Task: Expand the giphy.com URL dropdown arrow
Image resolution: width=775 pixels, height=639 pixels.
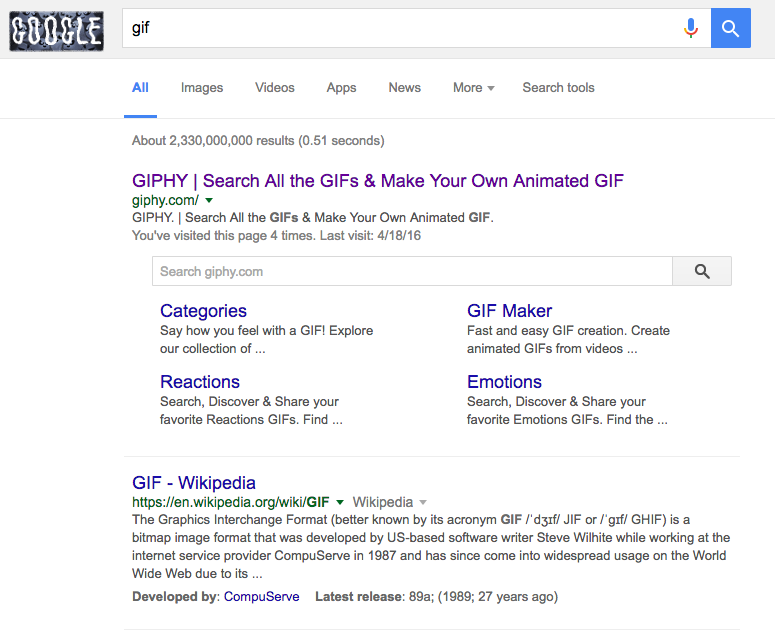Action: tap(209, 200)
